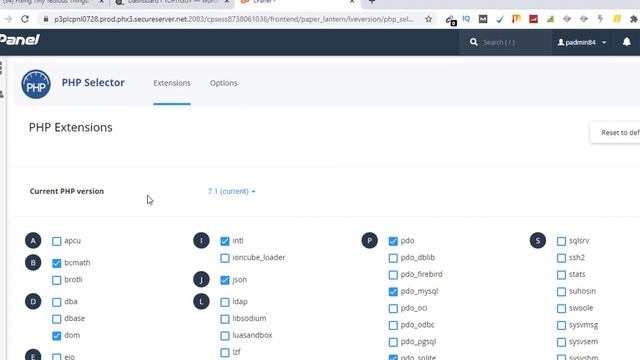Enable the pdo_odbc extension
Screen dimensions: 640x360
coord(393,325)
